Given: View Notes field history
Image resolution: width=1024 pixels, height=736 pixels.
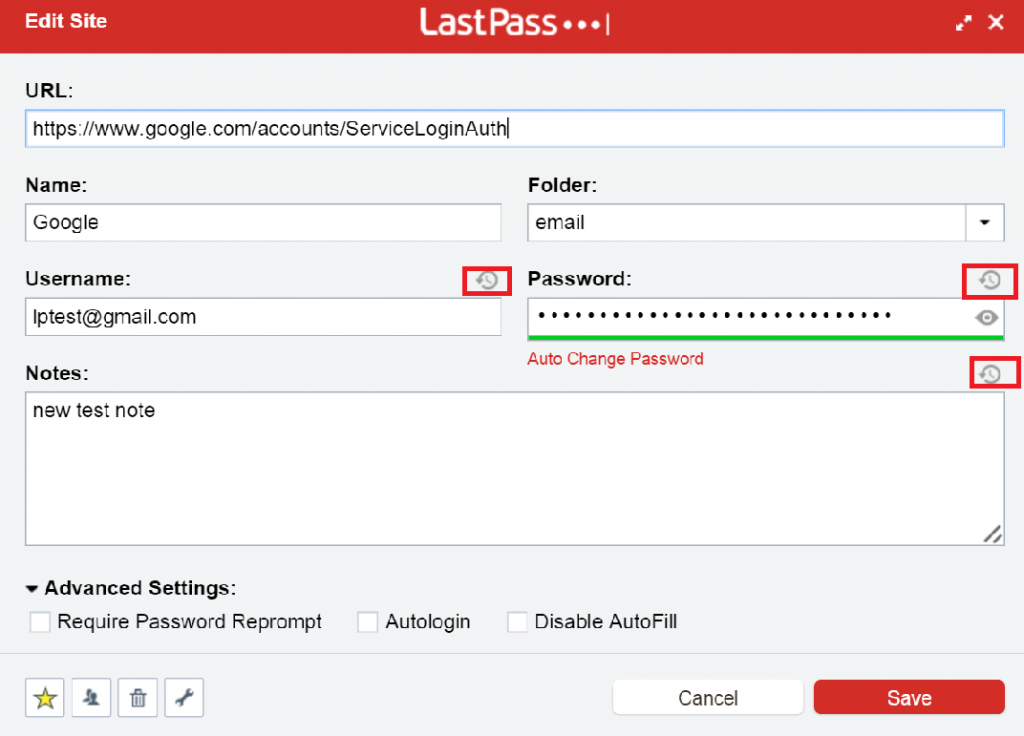Looking at the screenshot, I should coord(994,372).
